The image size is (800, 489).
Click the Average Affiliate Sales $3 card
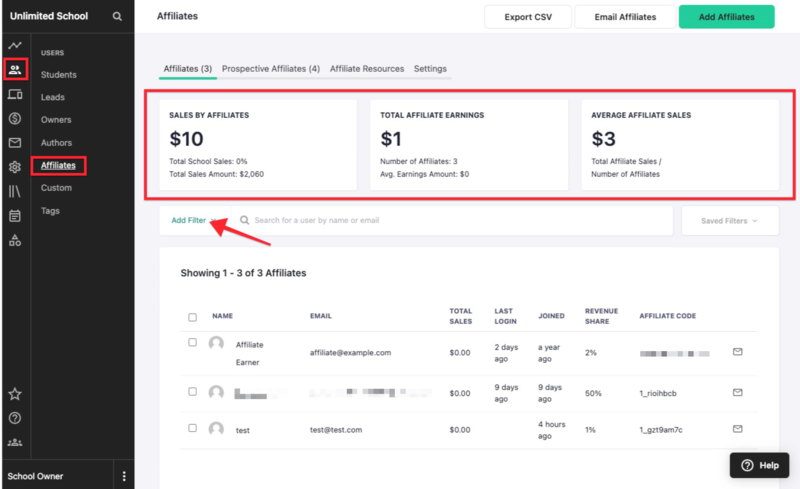(x=680, y=145)
